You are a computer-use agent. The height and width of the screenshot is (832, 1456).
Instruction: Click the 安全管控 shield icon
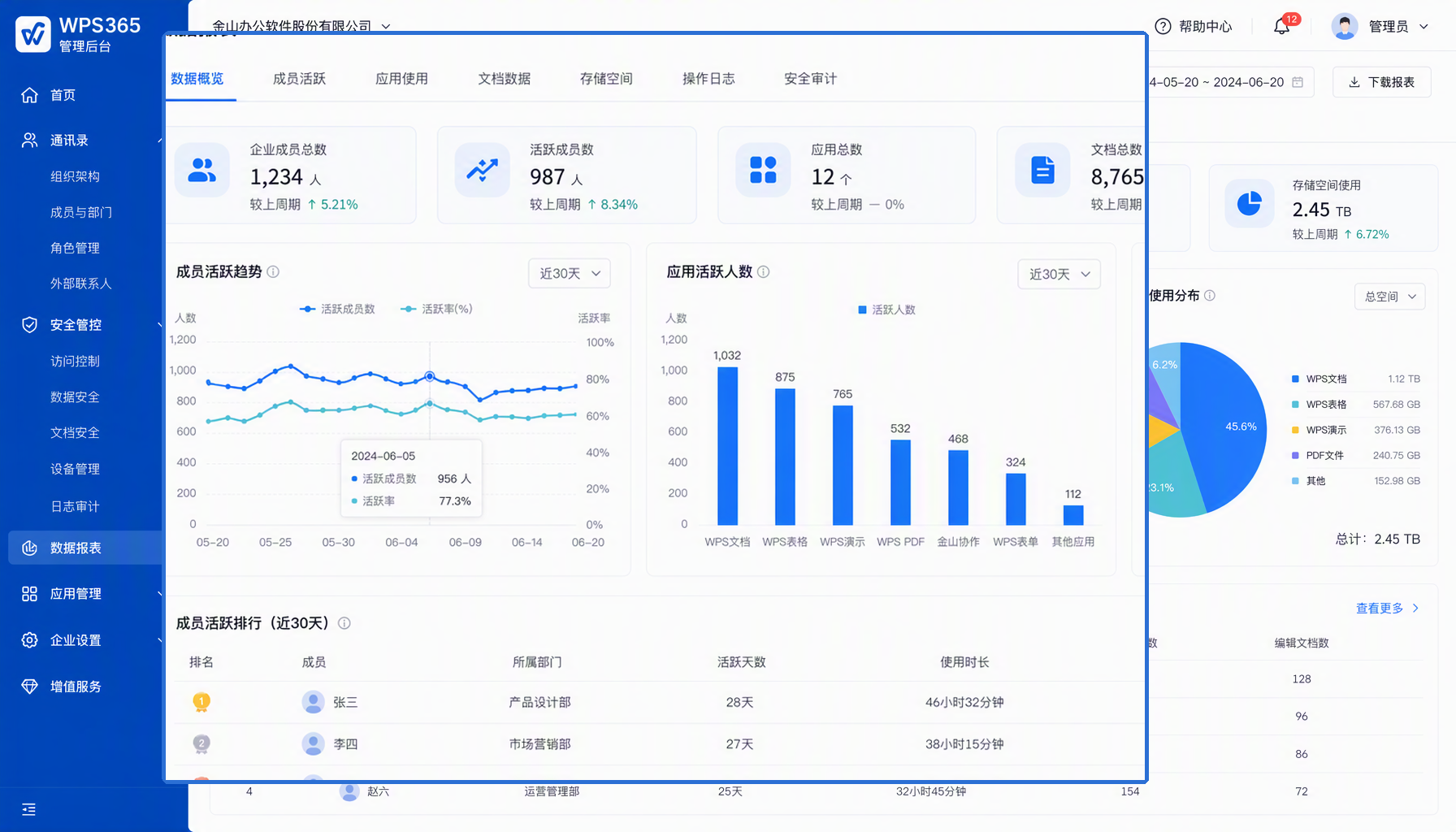29,325
